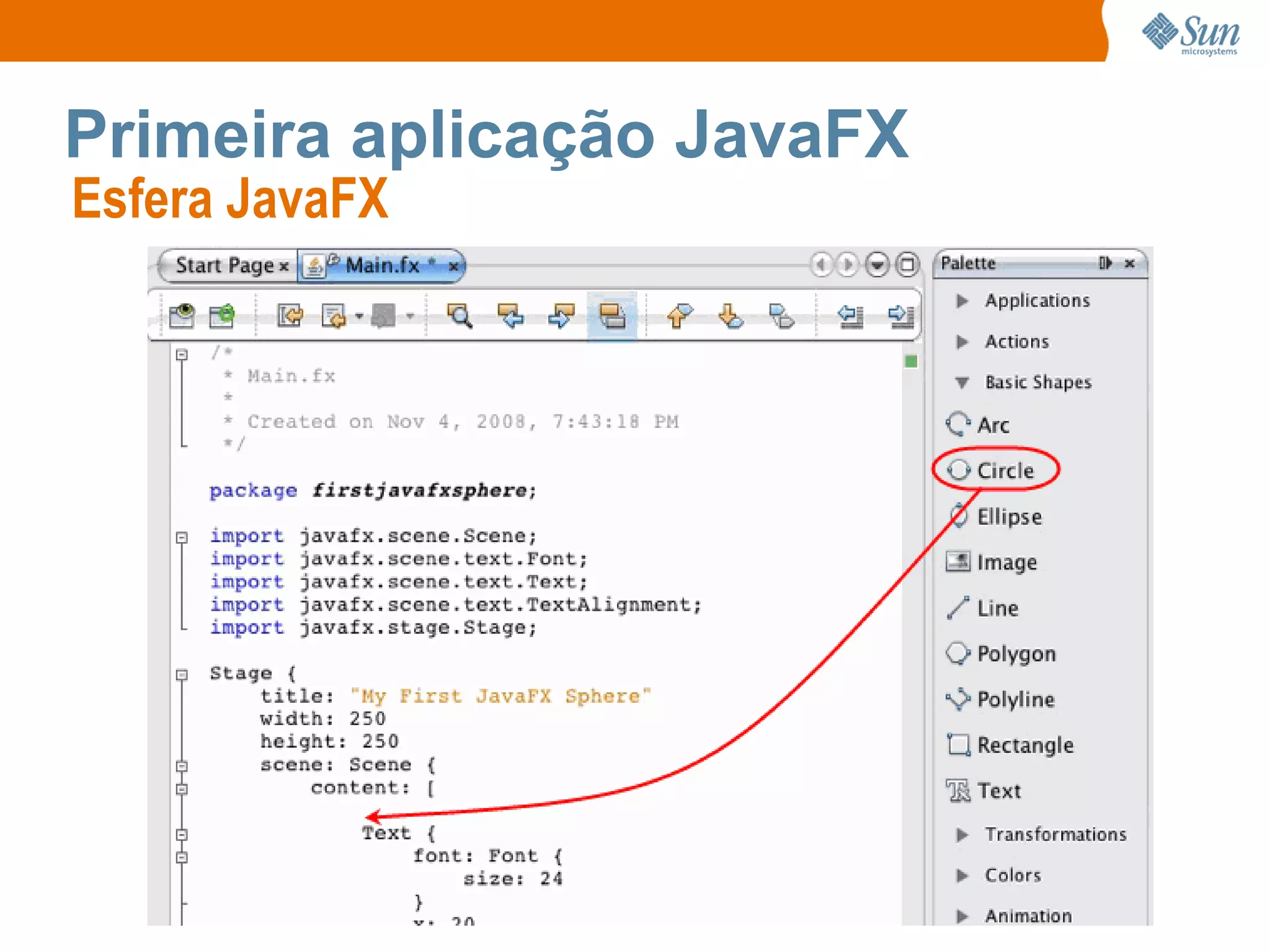
Task: Expand the Applications palette category
Action: (962, 301)
